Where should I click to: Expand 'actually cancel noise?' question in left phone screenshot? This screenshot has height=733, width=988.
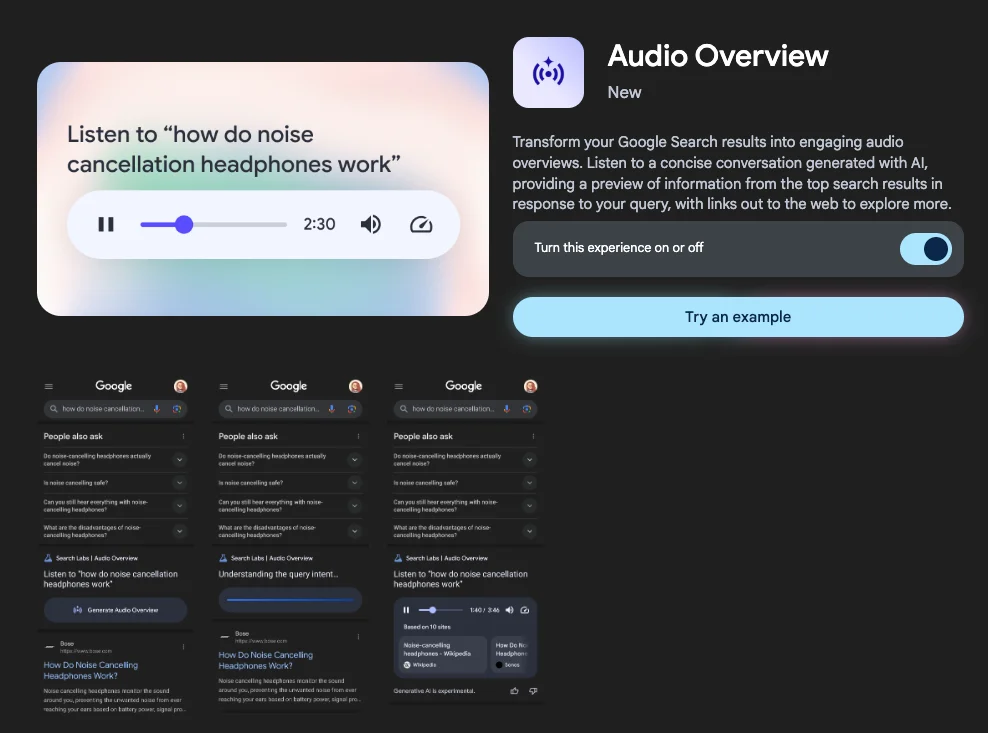(180, 459)
